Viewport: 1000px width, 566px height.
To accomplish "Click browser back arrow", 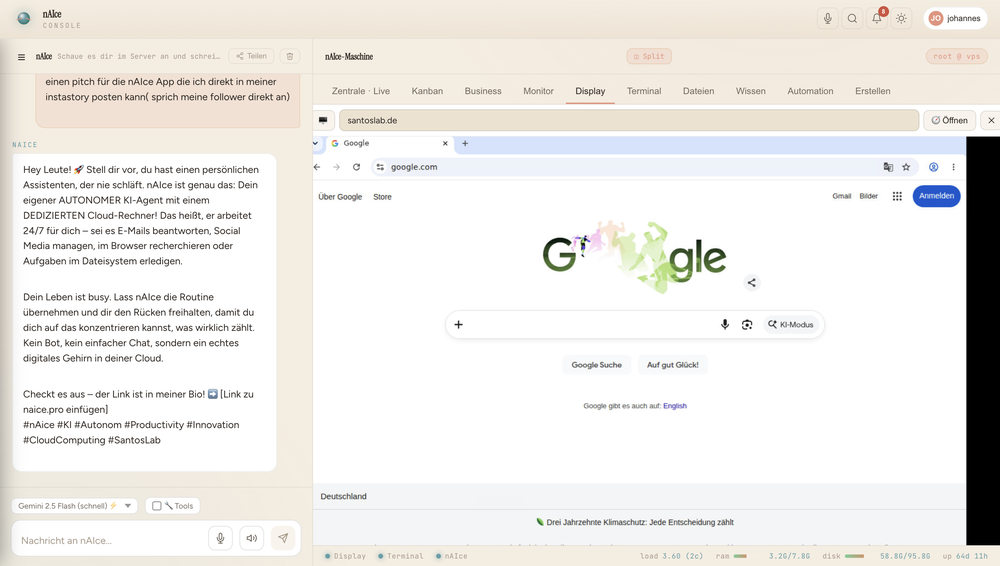I will pos(318,167).
